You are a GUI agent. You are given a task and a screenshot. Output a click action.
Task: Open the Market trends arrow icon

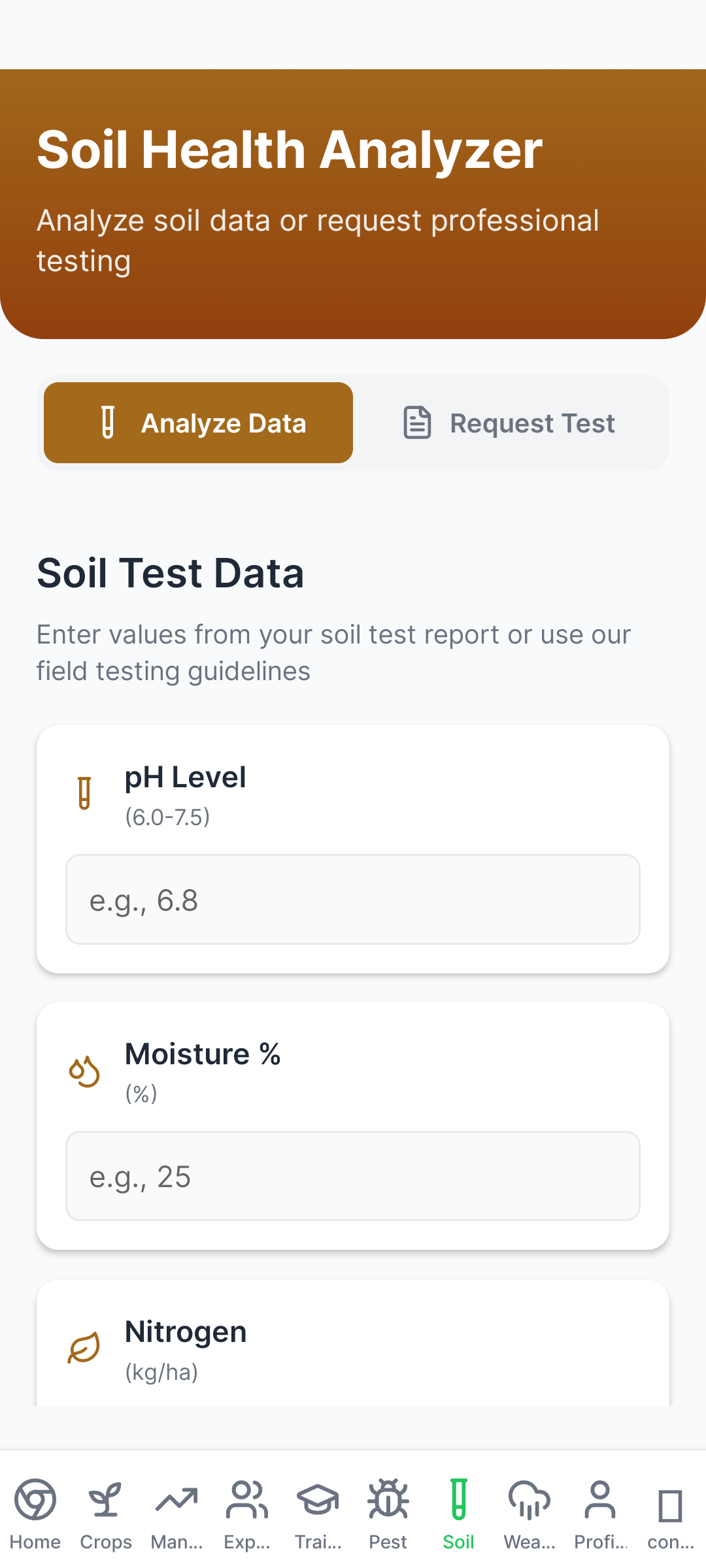pyautogui.click(x=176, y=1499)
